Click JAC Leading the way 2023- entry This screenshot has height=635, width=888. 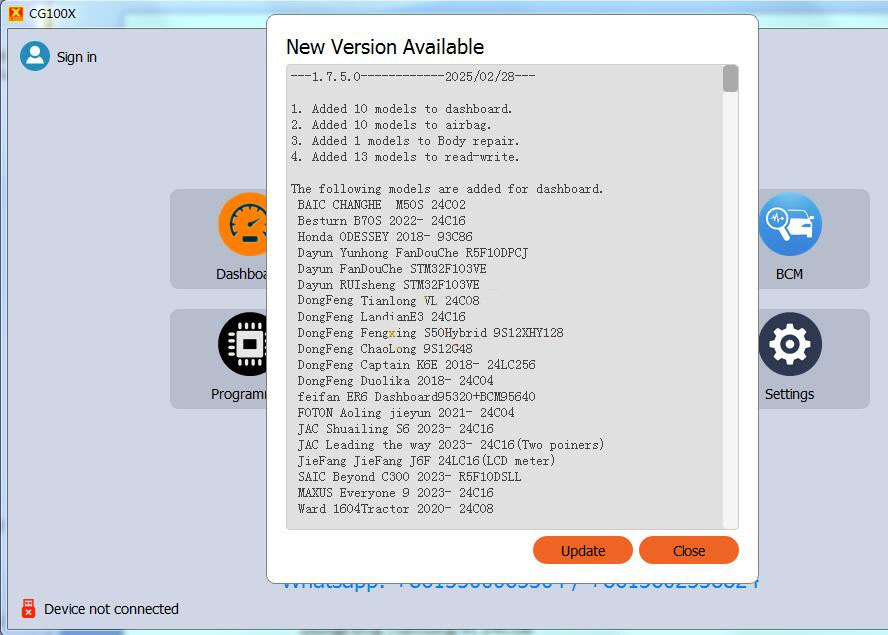click(x=451, y=445)
